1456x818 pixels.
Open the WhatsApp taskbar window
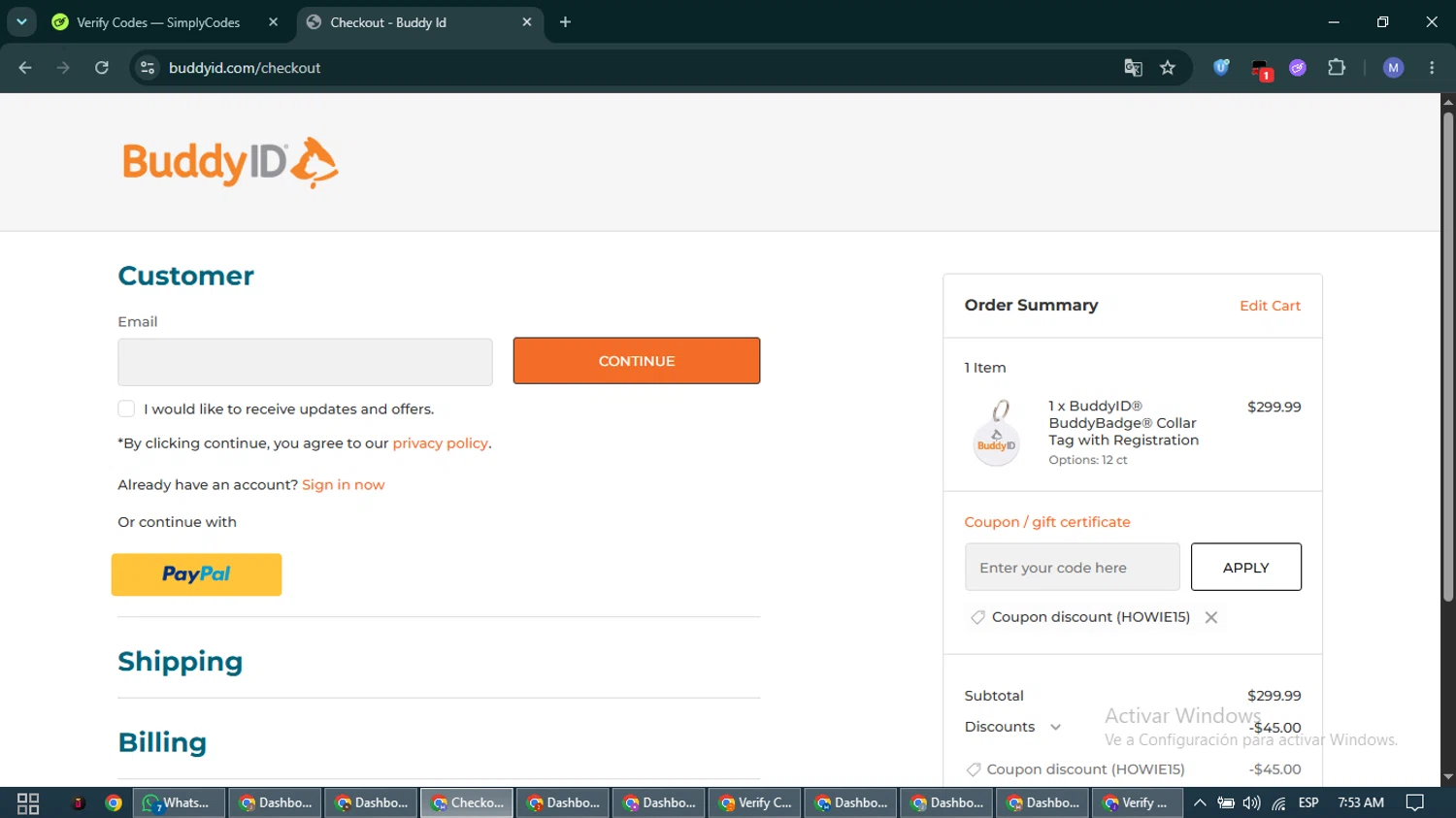(x=179, y=803)
